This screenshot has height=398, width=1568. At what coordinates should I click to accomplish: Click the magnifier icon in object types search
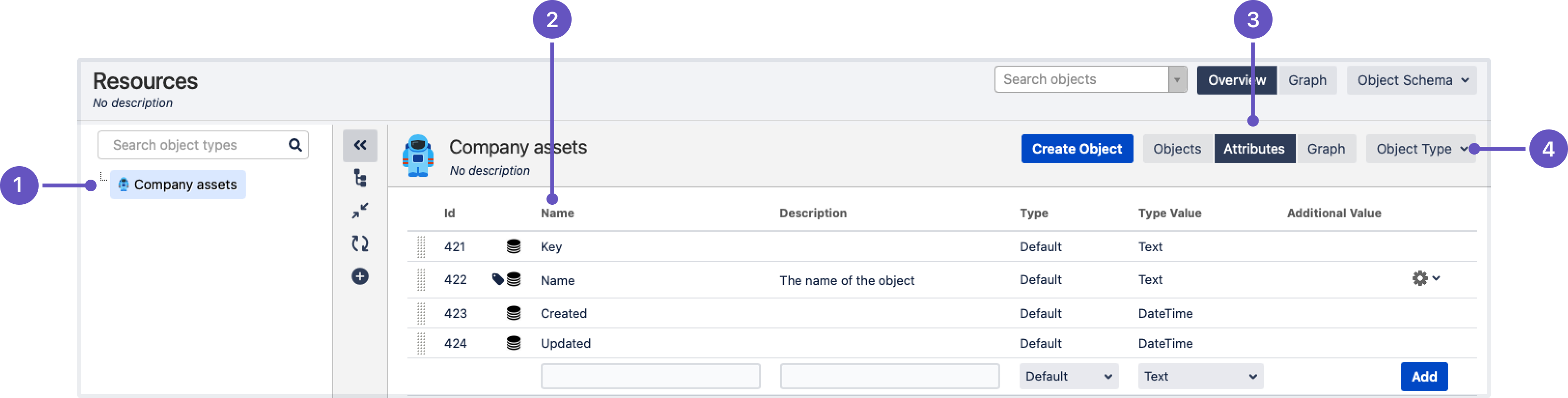coord(295,145)
